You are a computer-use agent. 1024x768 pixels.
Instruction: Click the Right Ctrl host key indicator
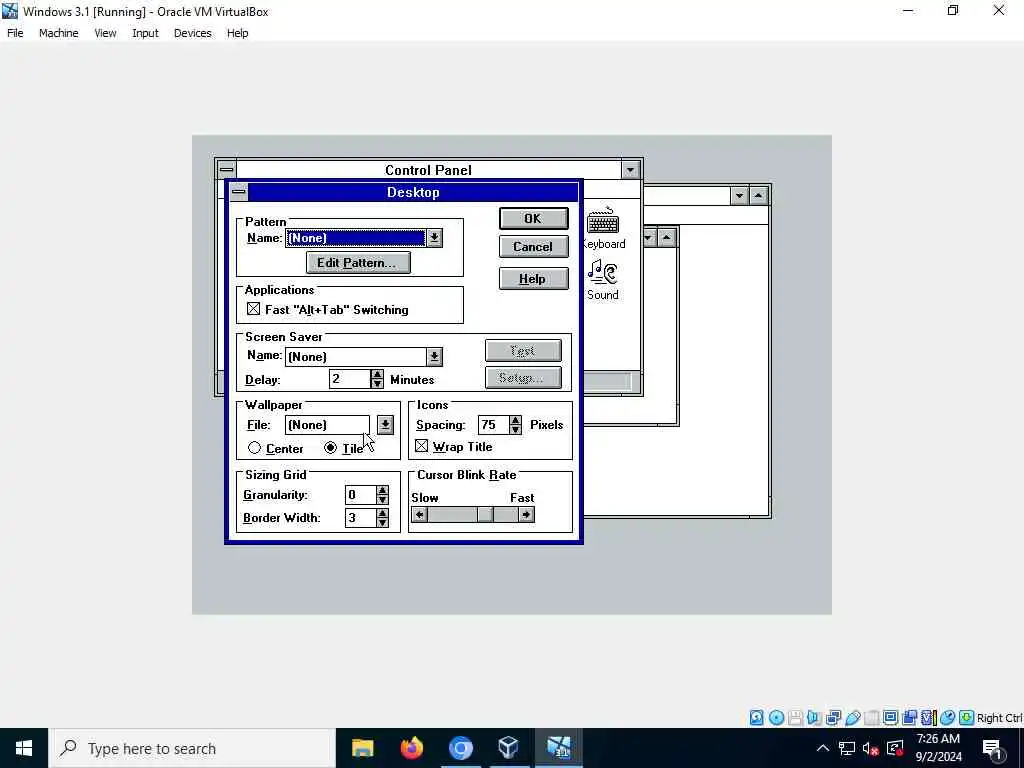(999, 718)
